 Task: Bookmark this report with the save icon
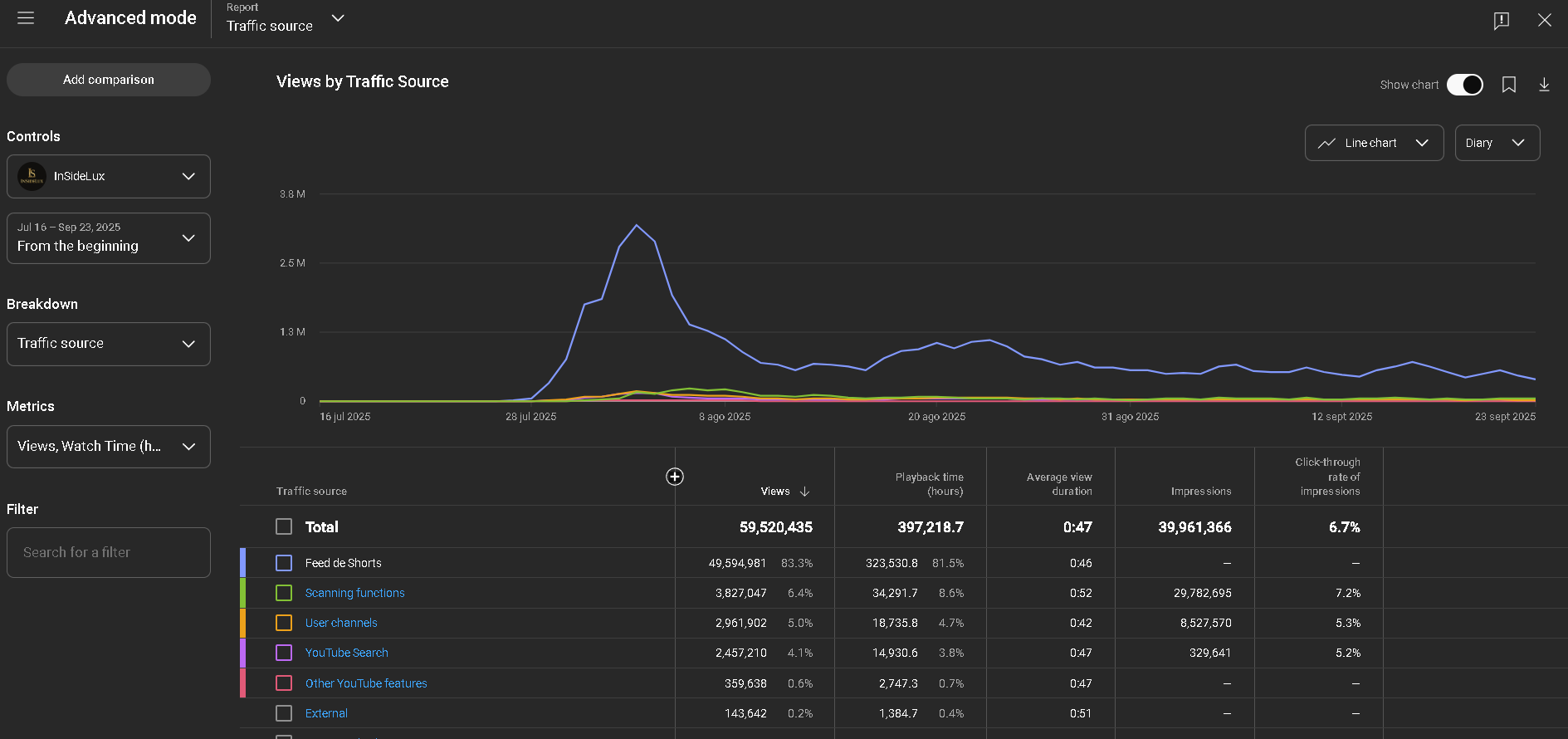[1509, 85]
